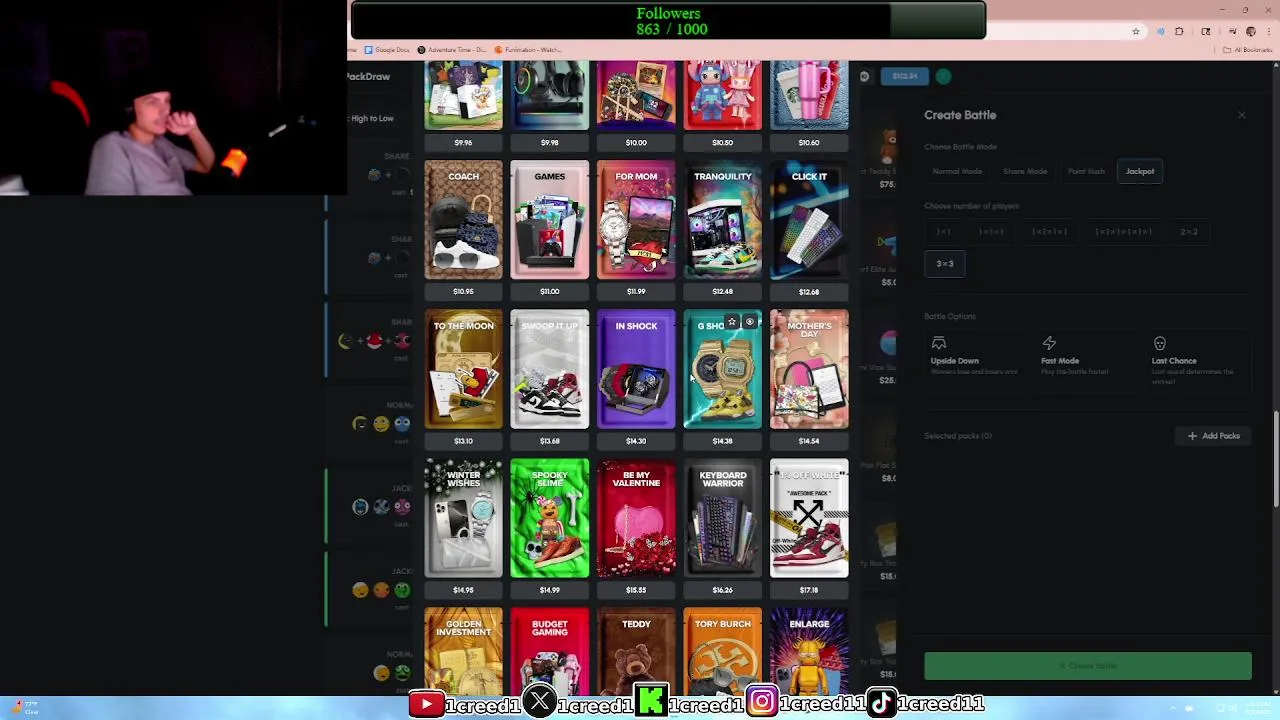1280x720 pixels.
Task: Select the For Mom pack card
Action: [636, 220]
